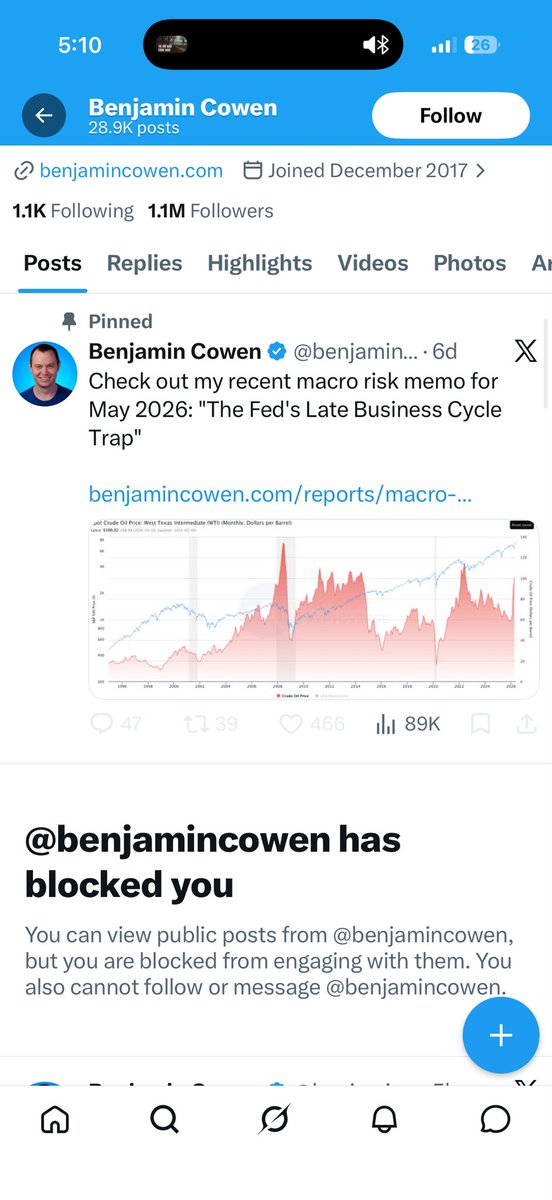Reply to the pinned post
This screenshot has height=1200, width=552.
click(x=116, y=723)
